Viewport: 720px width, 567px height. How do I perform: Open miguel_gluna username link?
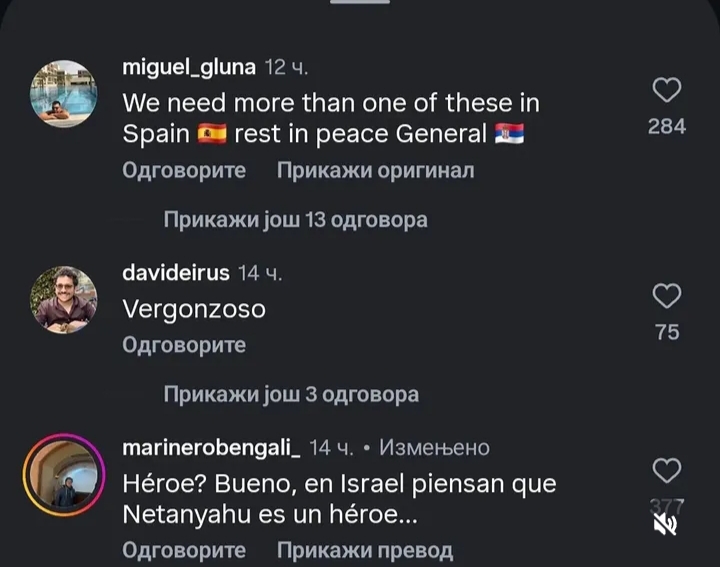(x=189, y=67)
